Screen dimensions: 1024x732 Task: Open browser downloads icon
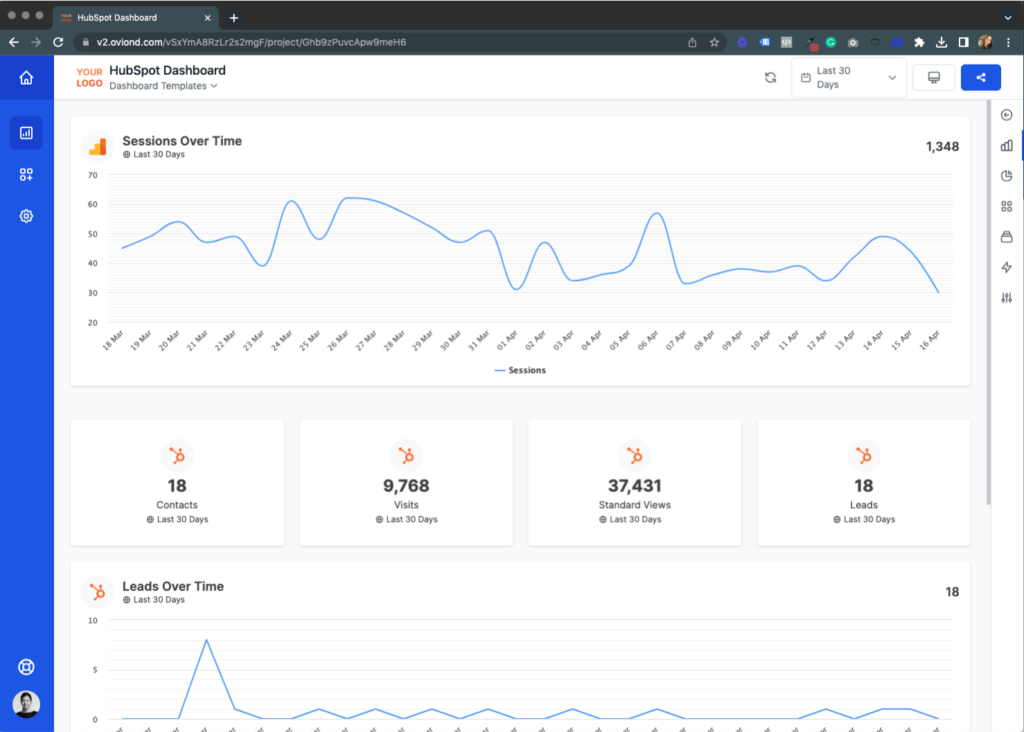click(x=941, y=42)
